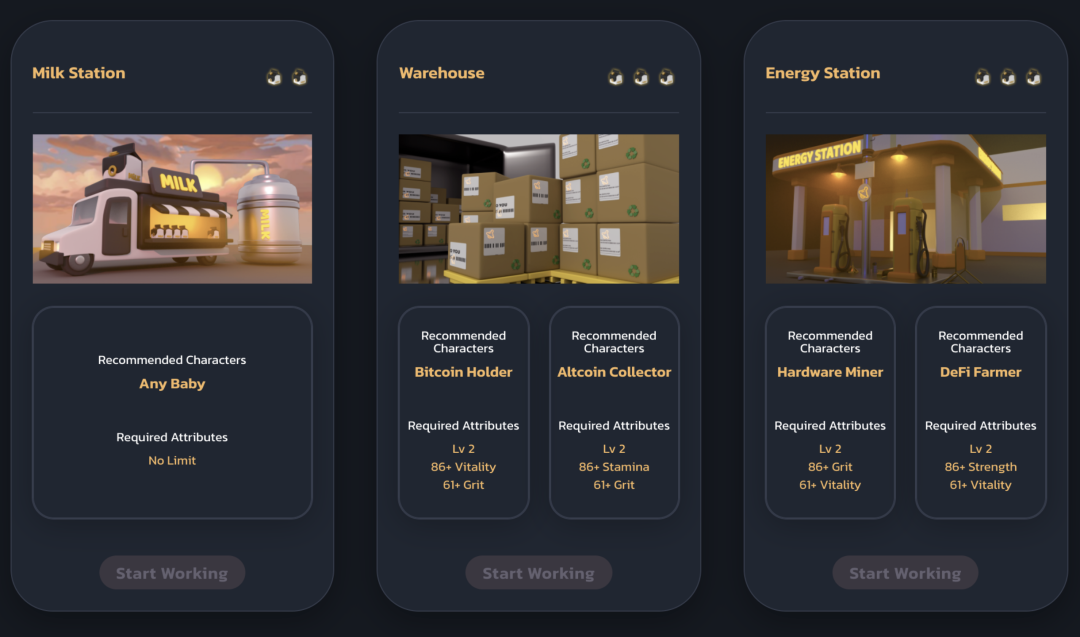Click Lv 2 under DeFi Farmer
Image resolution: width=1080 pixels, height=637 pixels.
981,449
